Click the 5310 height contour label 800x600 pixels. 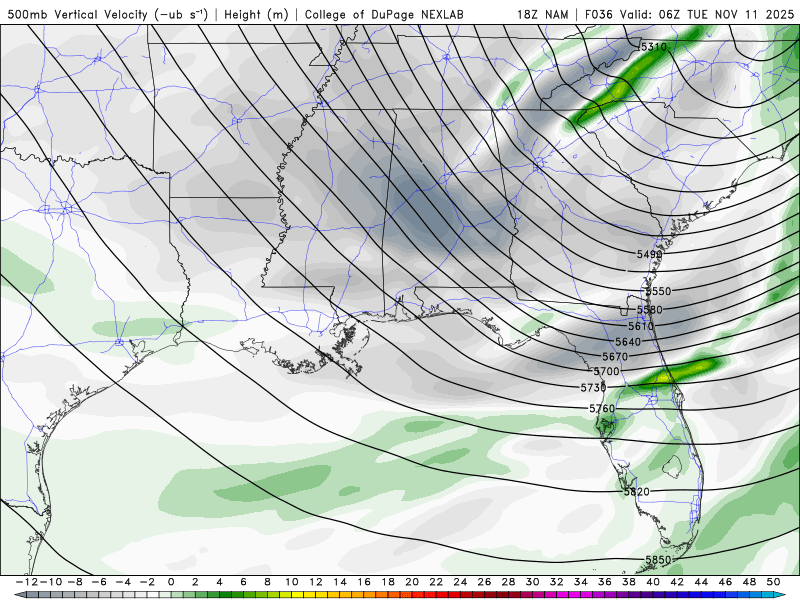[654, 47]
